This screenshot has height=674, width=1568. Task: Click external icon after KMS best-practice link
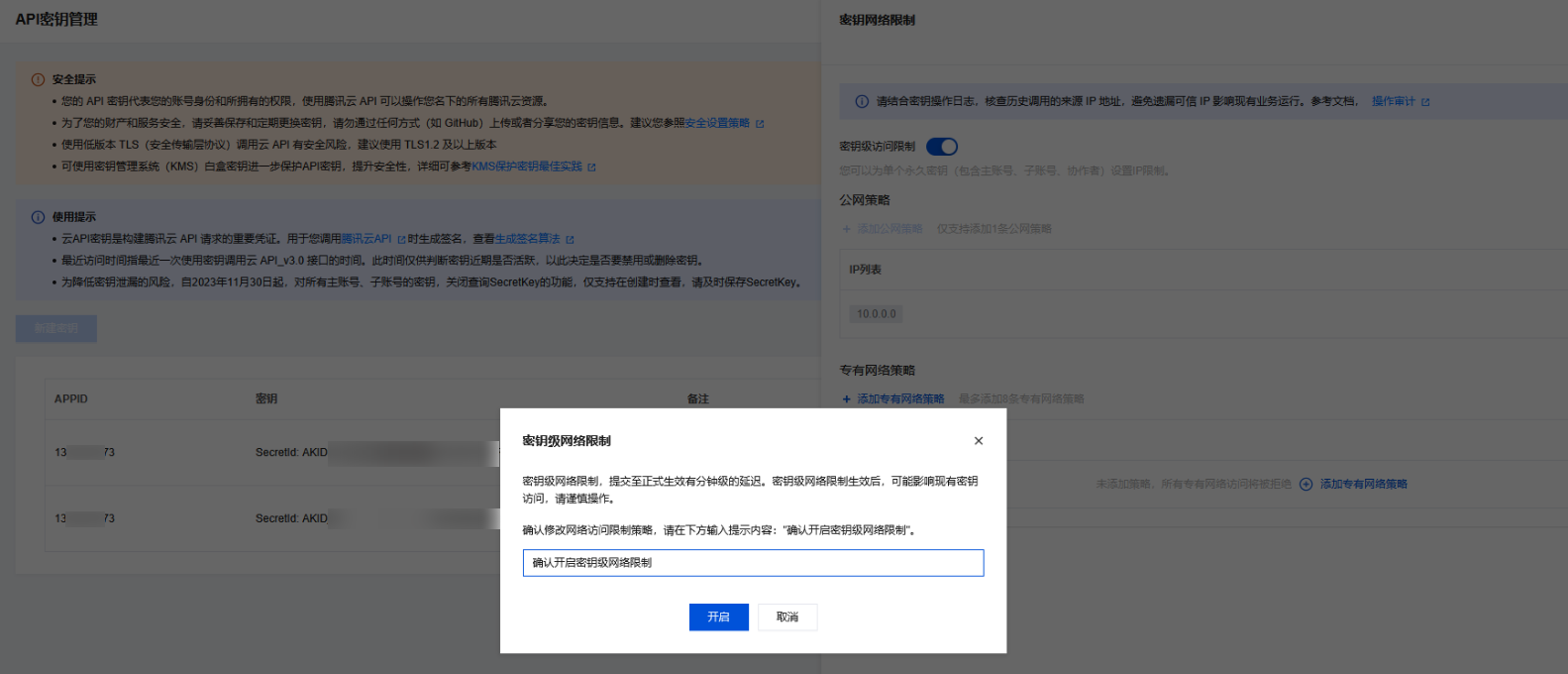[591, 168]
